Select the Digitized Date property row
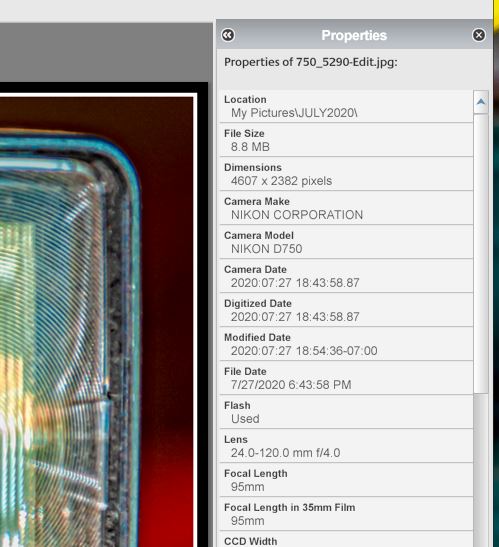 click(x=346, y=310)
